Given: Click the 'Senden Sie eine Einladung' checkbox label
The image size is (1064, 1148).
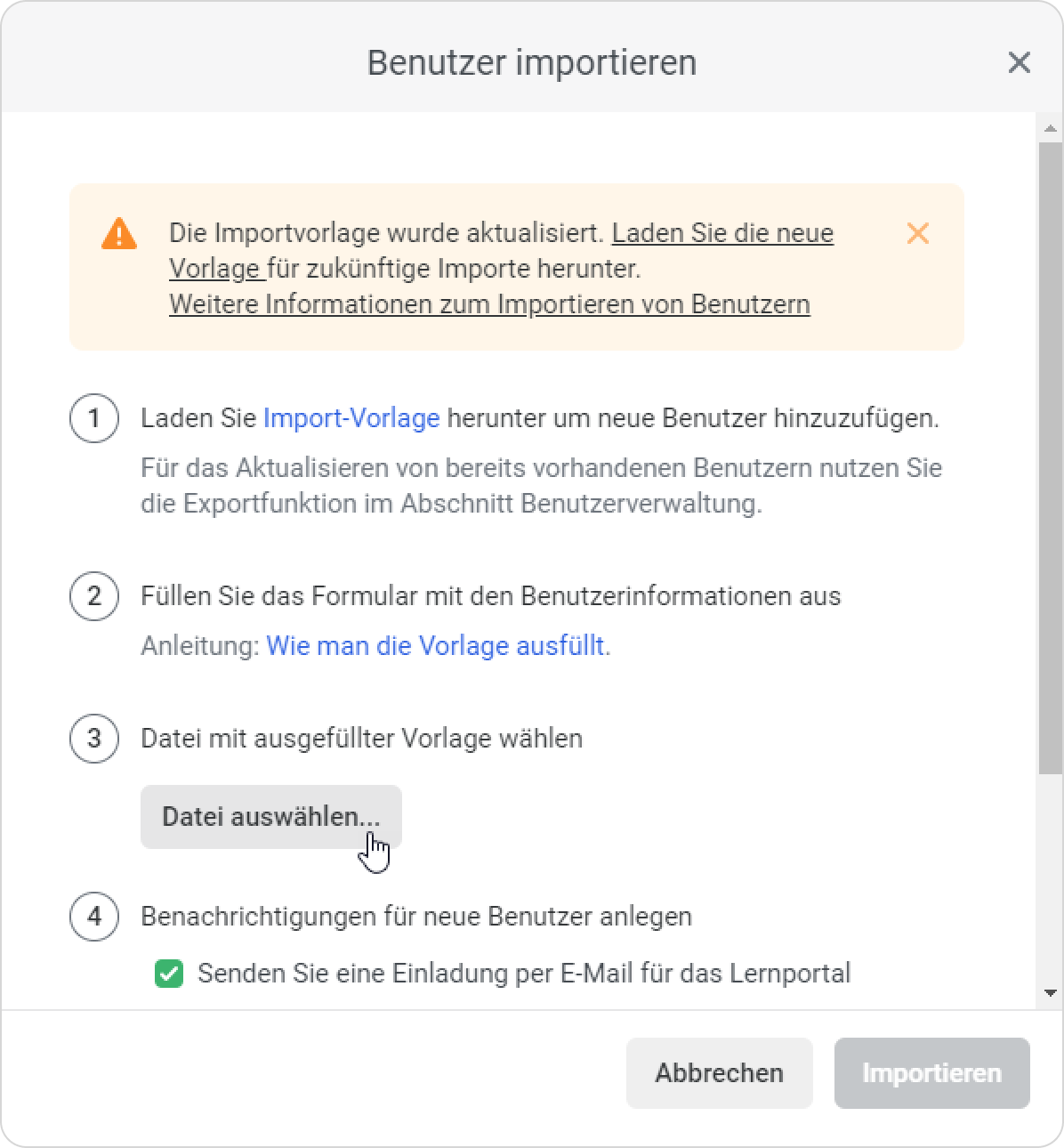Looking at the screenshot, I should 523,974.
